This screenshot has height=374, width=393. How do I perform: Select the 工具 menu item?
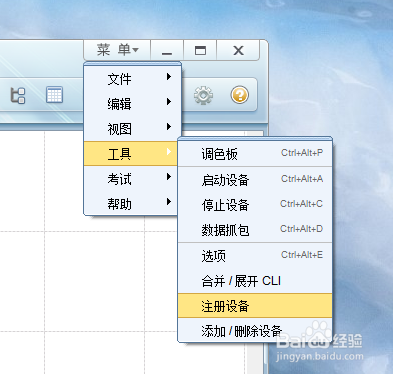(131, 154)
